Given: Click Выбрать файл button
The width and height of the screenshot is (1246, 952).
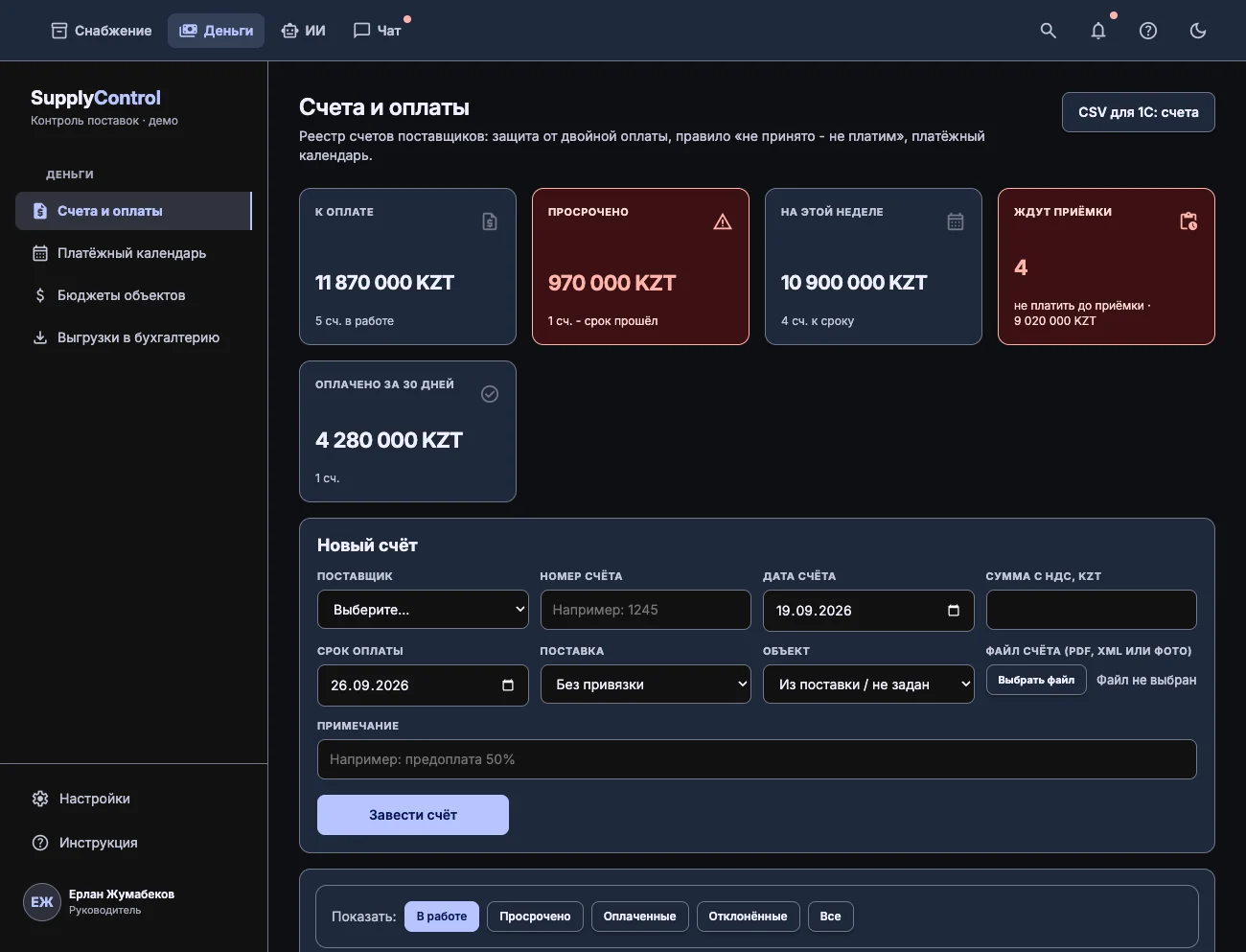Looking at the screenshot, I should coord(1036,680).
